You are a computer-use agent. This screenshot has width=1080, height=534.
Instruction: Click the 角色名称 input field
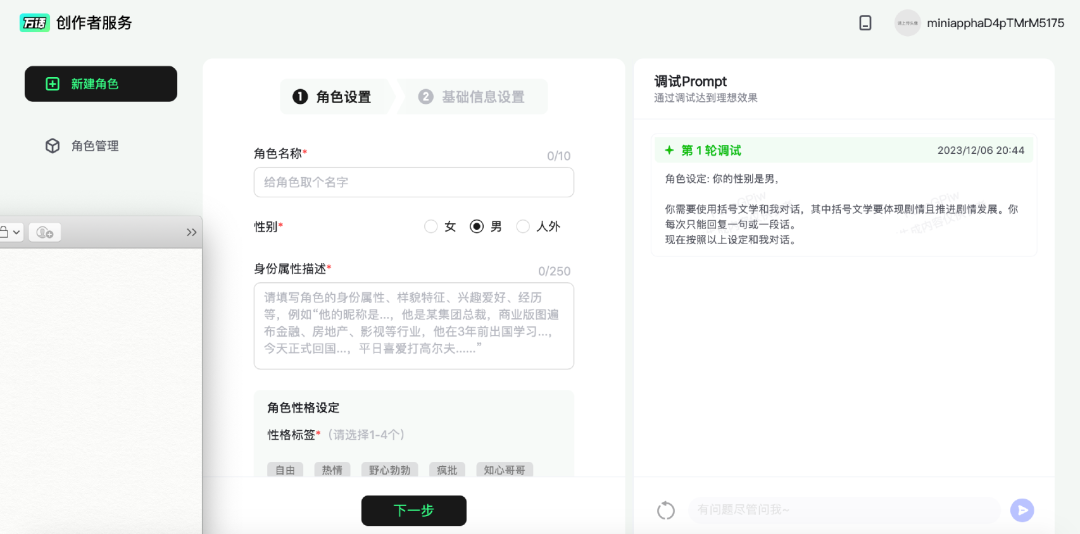pos(413,182)
